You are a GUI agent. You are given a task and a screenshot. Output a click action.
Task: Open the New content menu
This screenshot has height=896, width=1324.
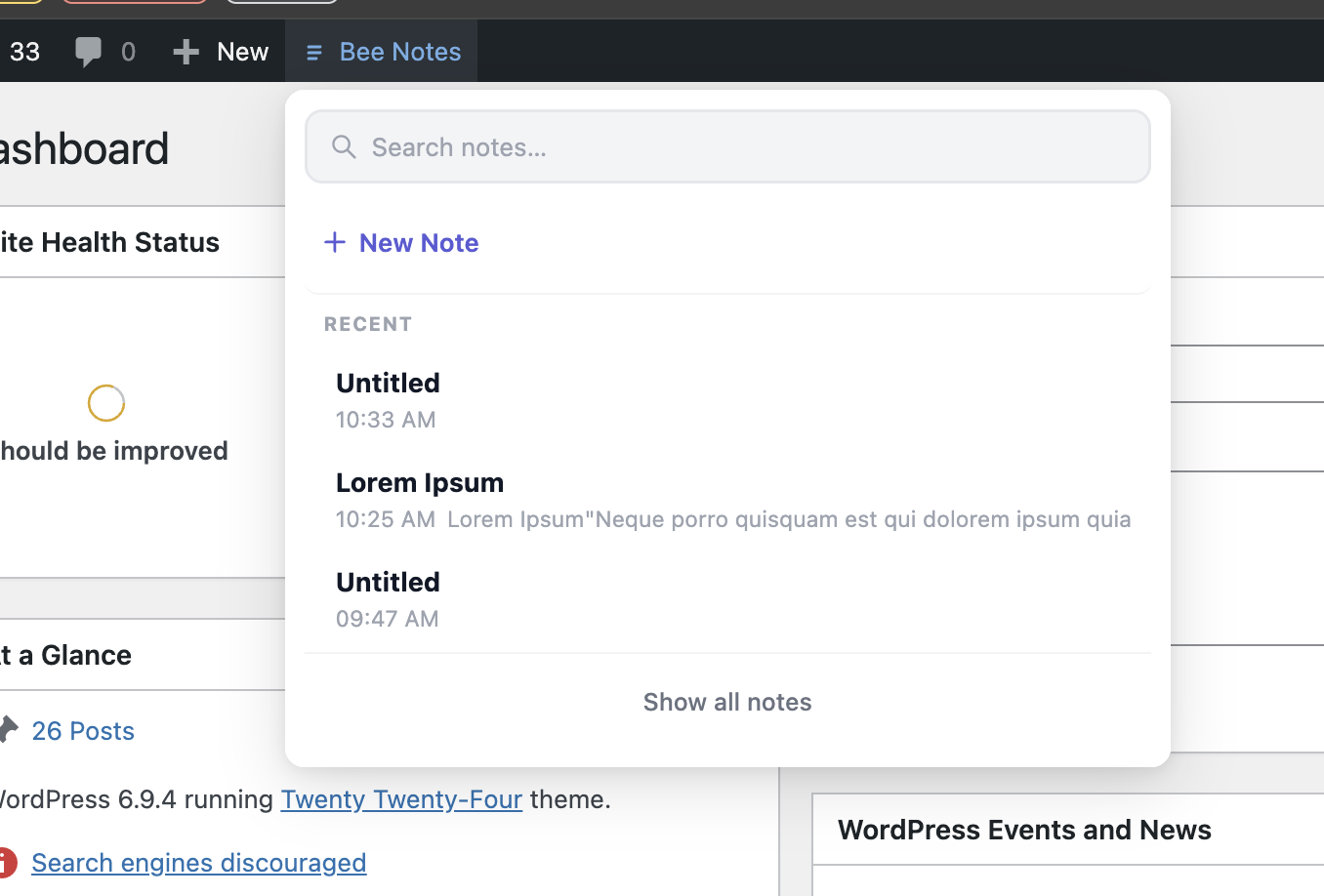coord(220,52)
